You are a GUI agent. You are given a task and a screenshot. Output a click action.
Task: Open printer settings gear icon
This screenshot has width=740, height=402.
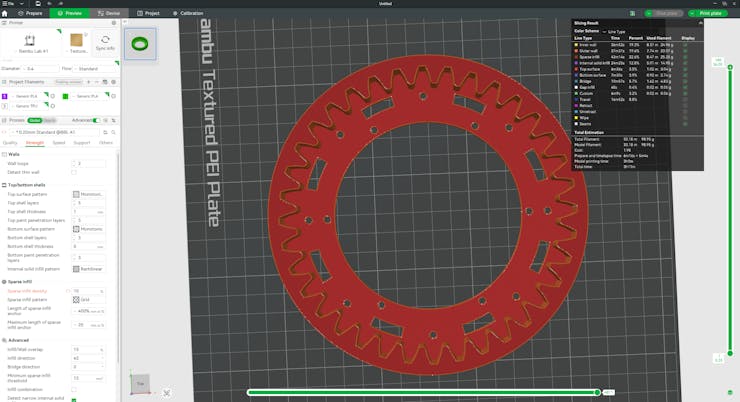tap(114, 23)
